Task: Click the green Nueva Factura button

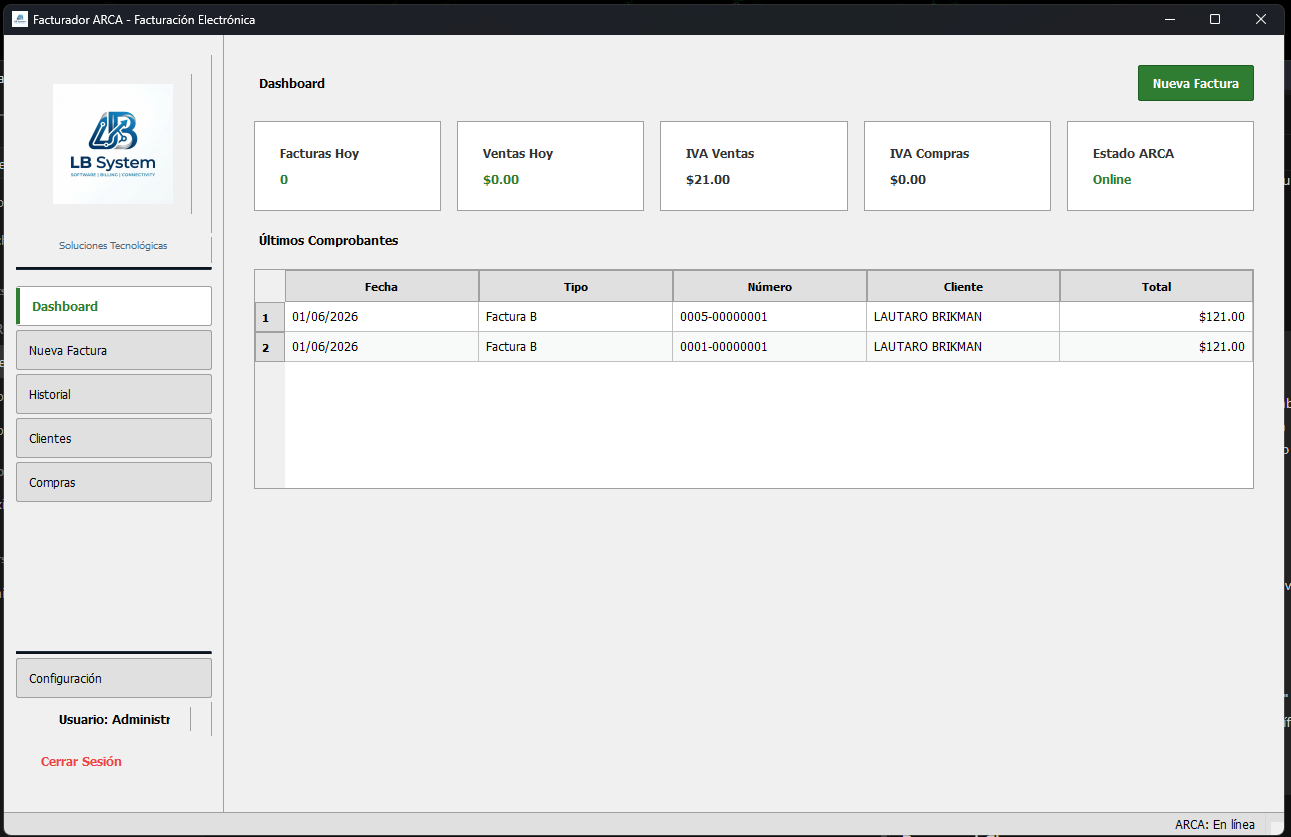Action: click(1195, 83)
